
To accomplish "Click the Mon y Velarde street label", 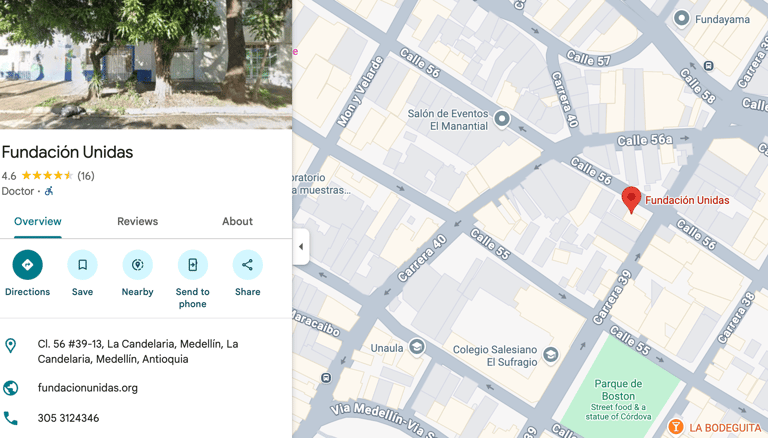I will coord(360,92).
